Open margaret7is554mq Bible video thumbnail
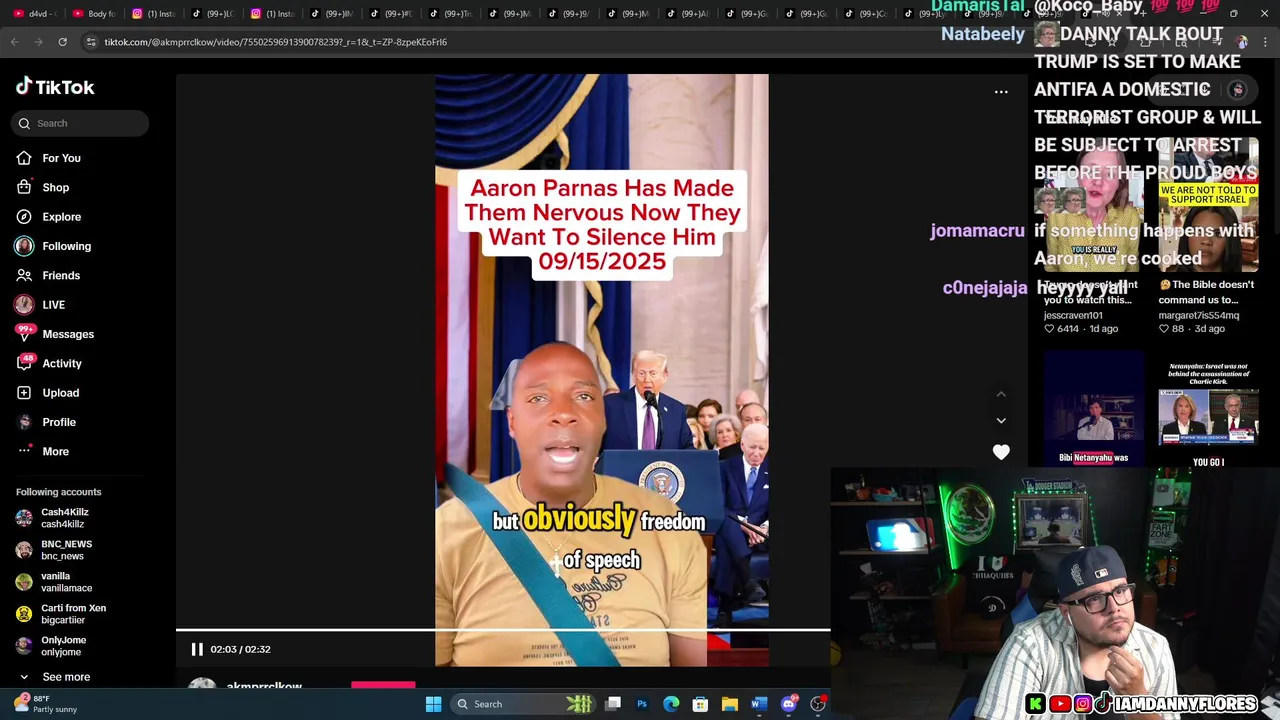Screen dimensions: 1280x720 click(x=1208, y=205)
